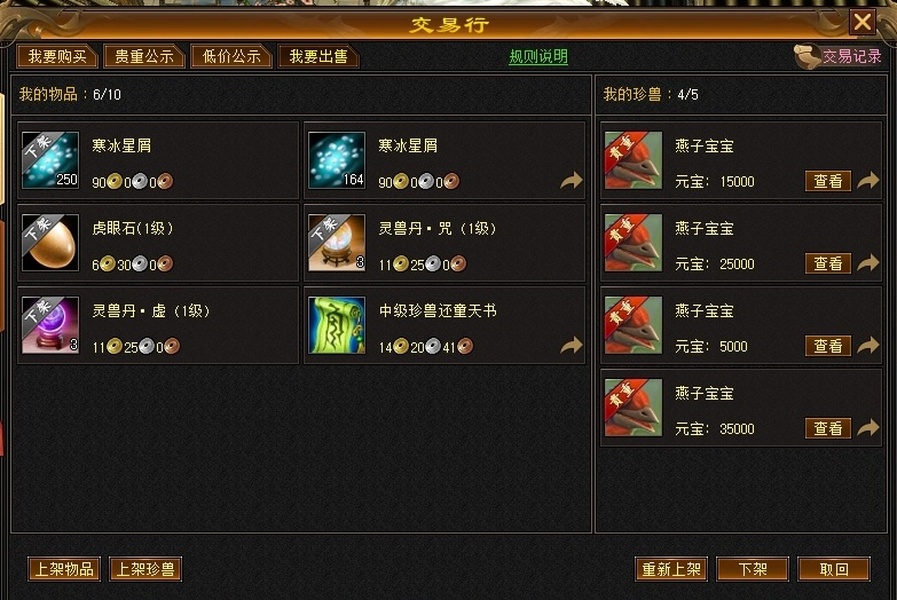Click the 上架物品 button
Image resolution: width=897 pixels, height=600 pixels.
click(64, 569)
